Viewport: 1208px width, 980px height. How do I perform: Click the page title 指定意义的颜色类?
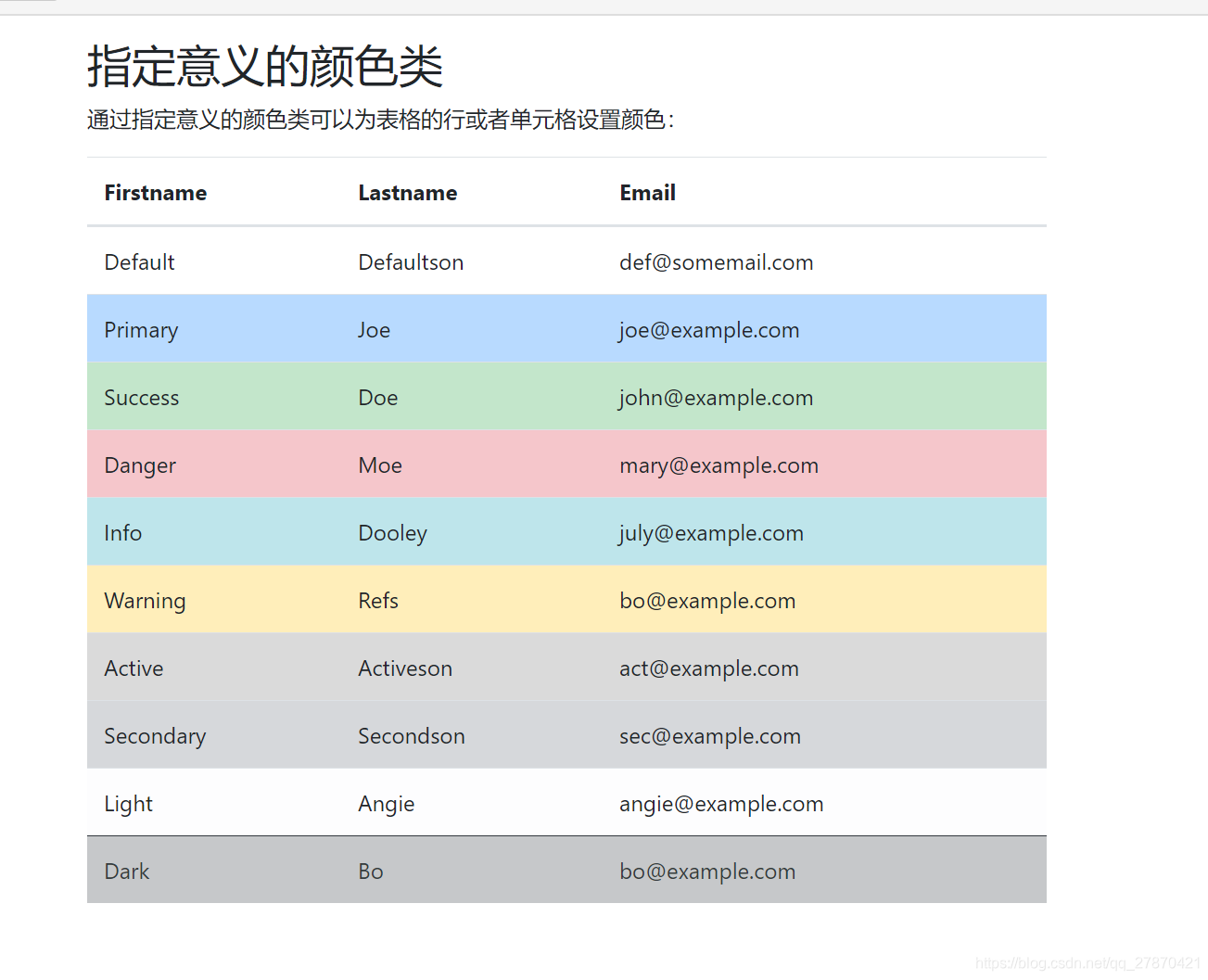tap(265, 67)
